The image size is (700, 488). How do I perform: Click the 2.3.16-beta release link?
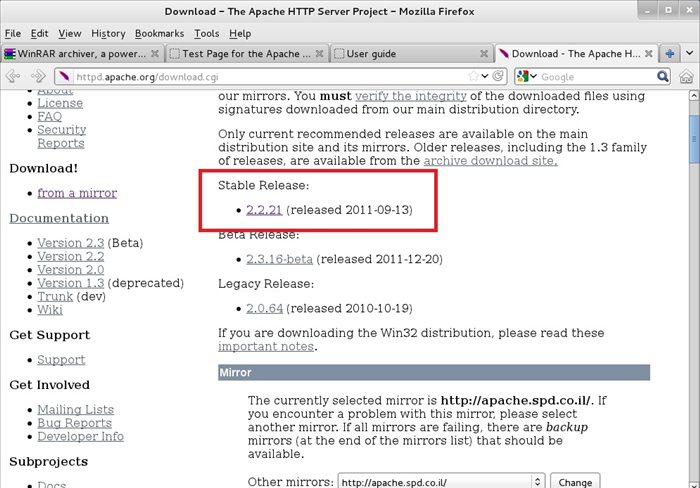coord(279,259)
